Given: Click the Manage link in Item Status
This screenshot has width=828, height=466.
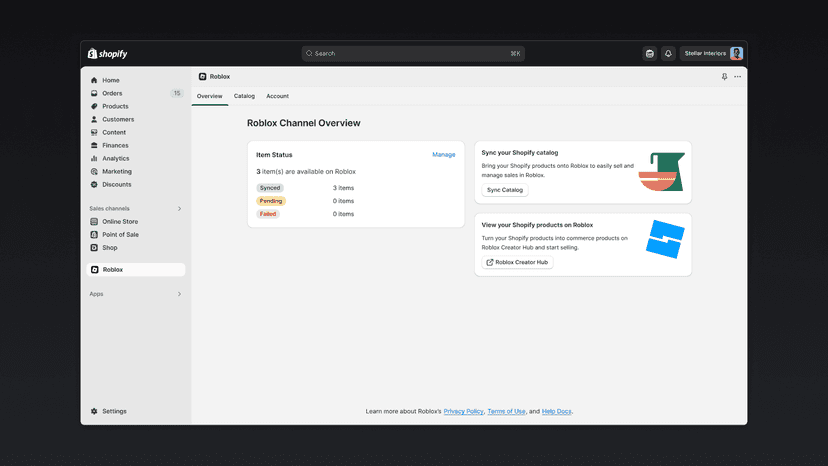Looking at the screenshot, I should [x=444, y=155].
